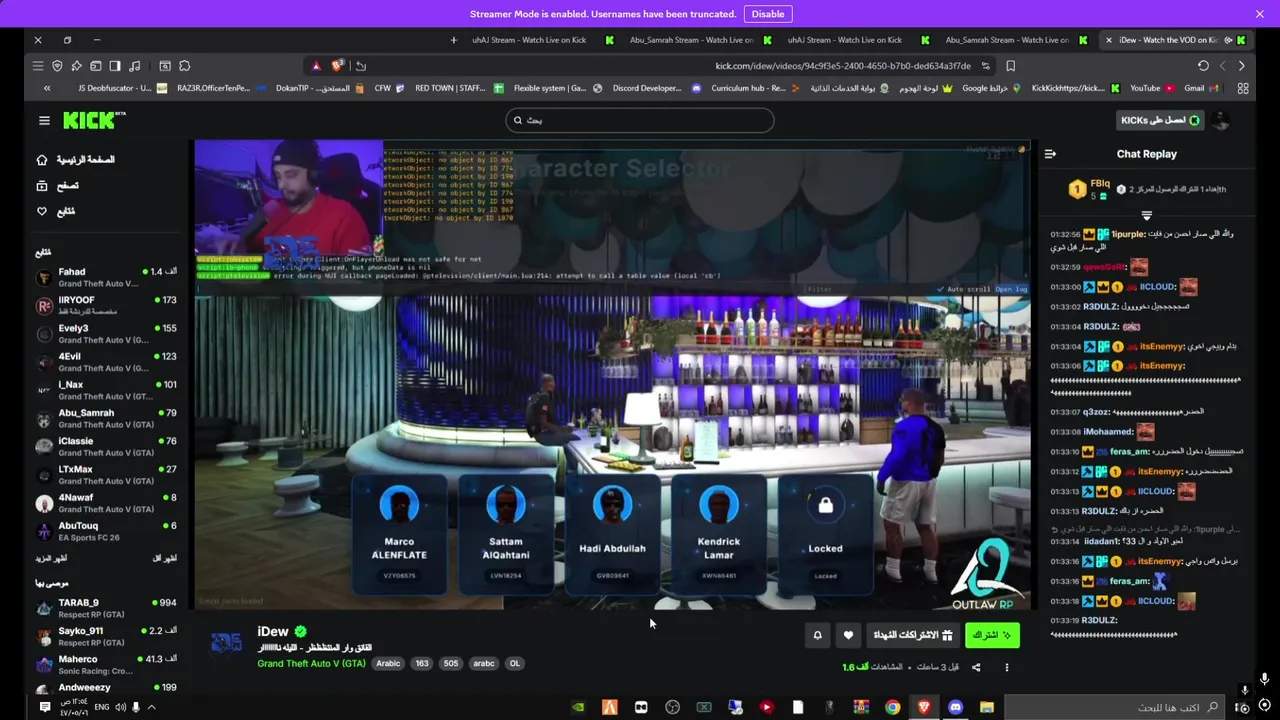
Task: Open AbuTouq channel in the sidebar
Action: (106, 531)
